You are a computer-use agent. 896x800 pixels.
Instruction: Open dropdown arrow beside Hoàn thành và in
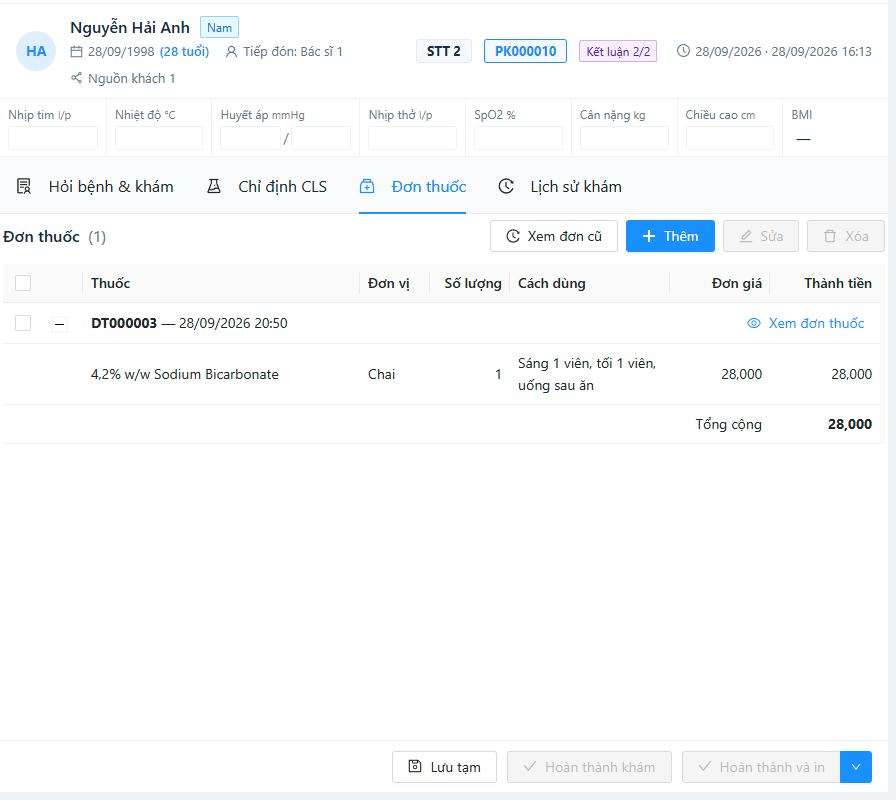(x=855, y=767)
